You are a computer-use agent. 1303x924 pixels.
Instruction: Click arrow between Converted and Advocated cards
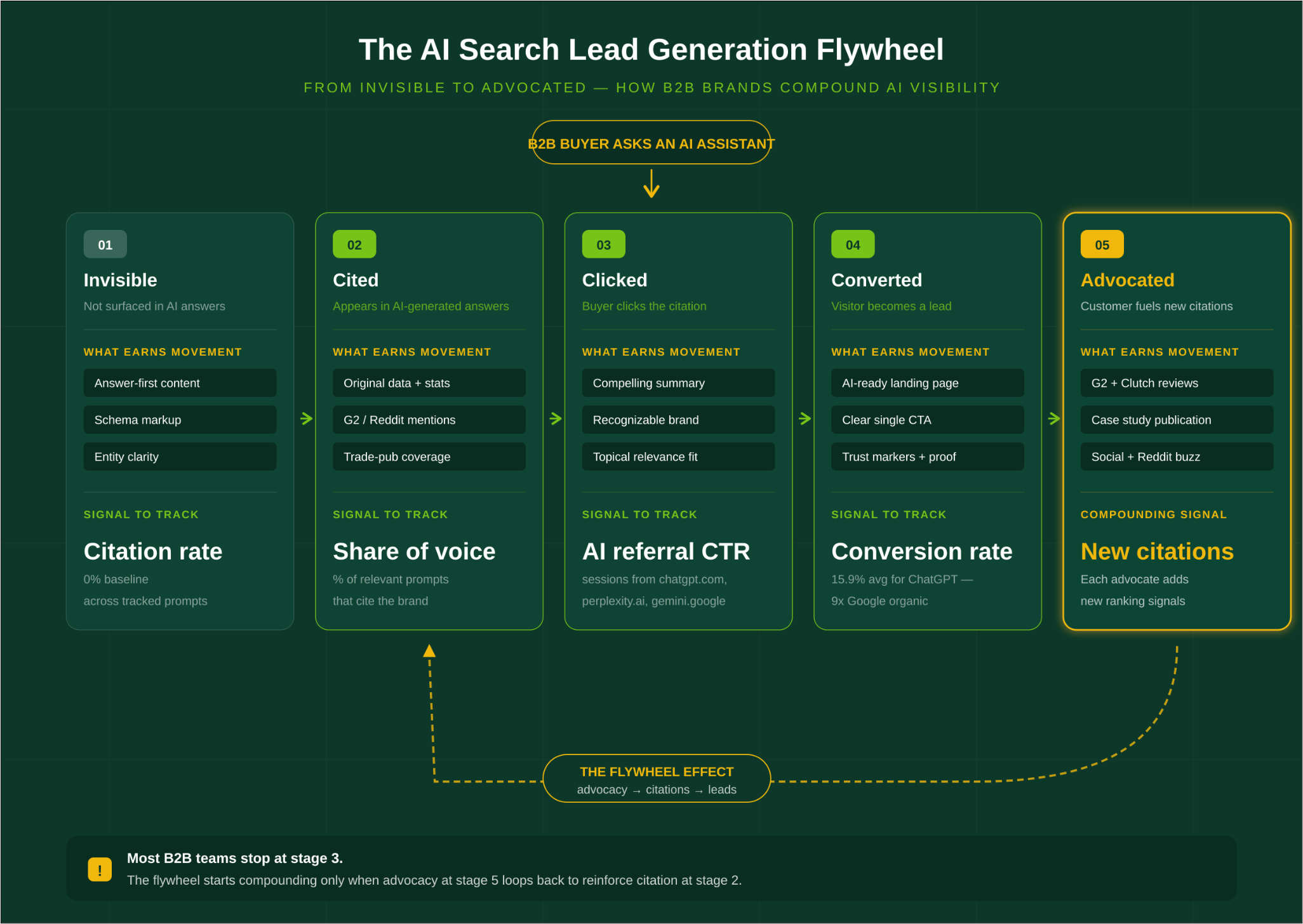pos(1054,418)
